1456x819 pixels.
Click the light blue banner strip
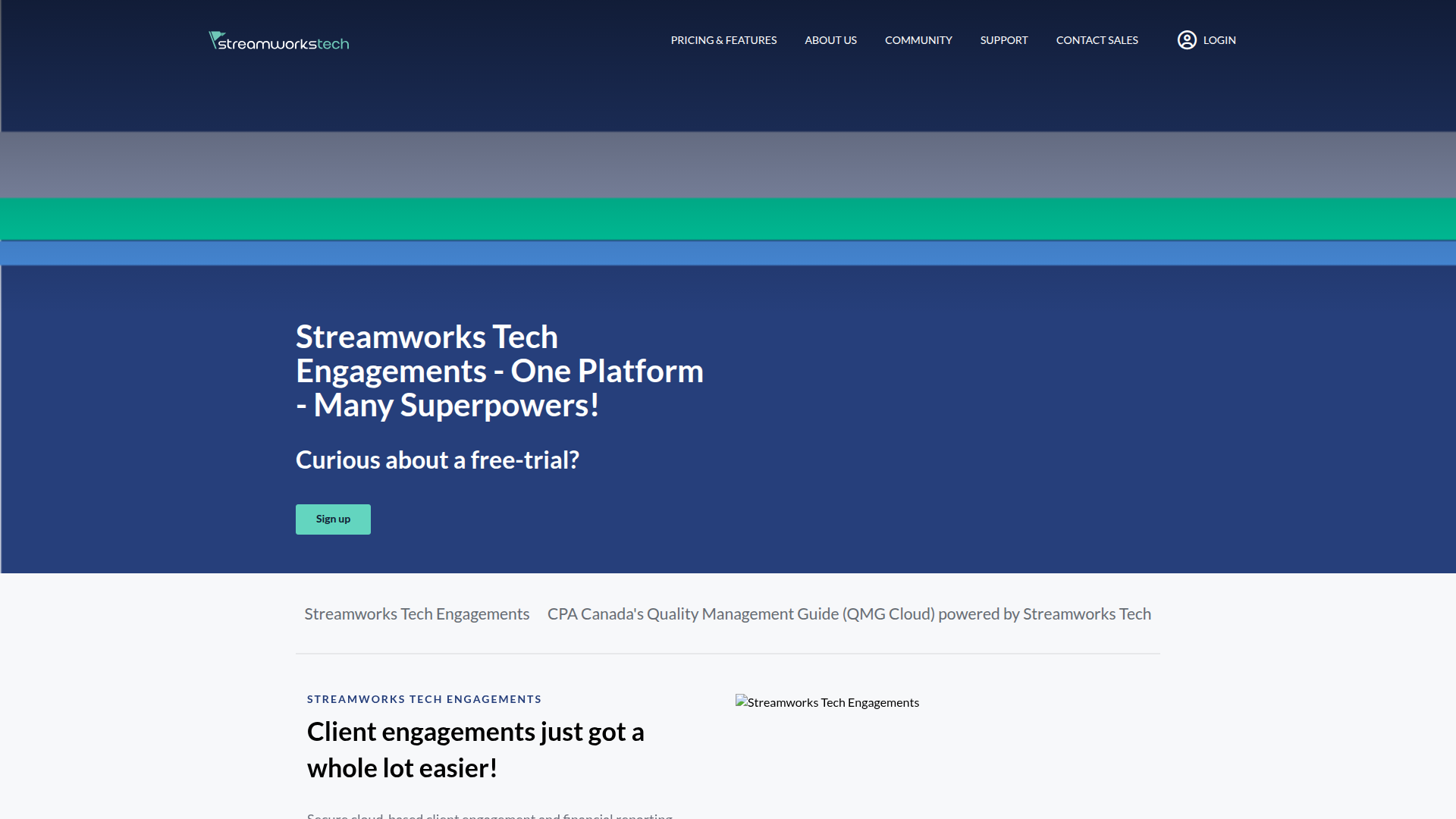728,253
